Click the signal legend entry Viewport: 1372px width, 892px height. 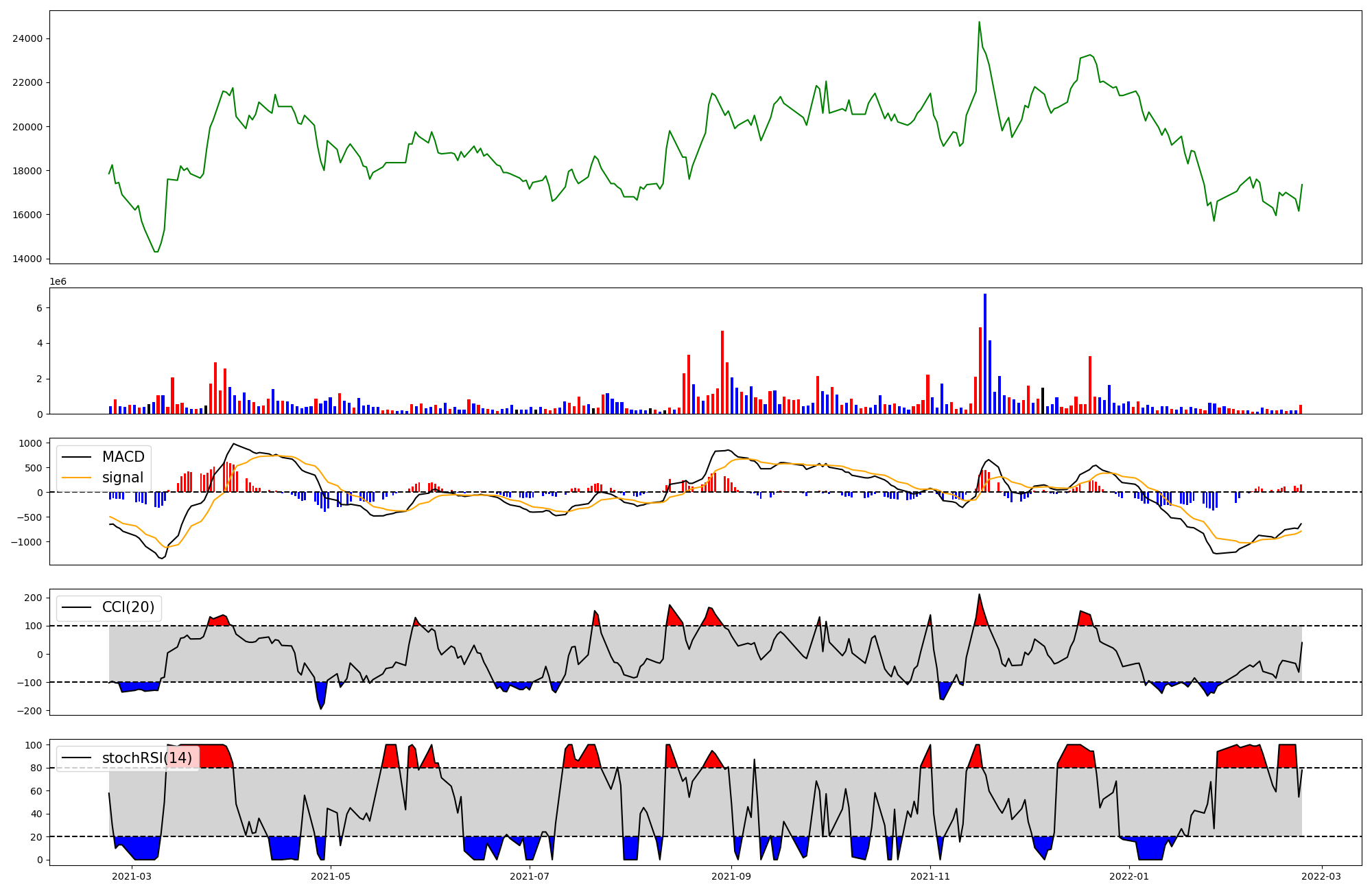pos(123,478)
